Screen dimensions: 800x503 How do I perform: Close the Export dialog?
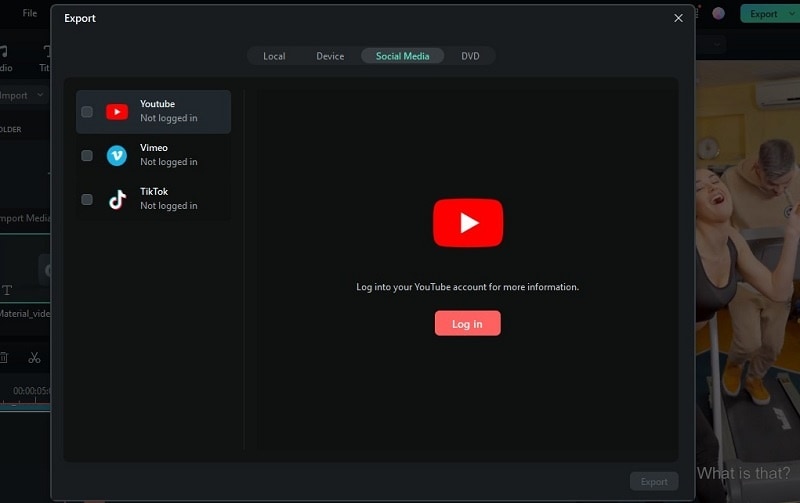pyautogui.click(x=678, y=18)
